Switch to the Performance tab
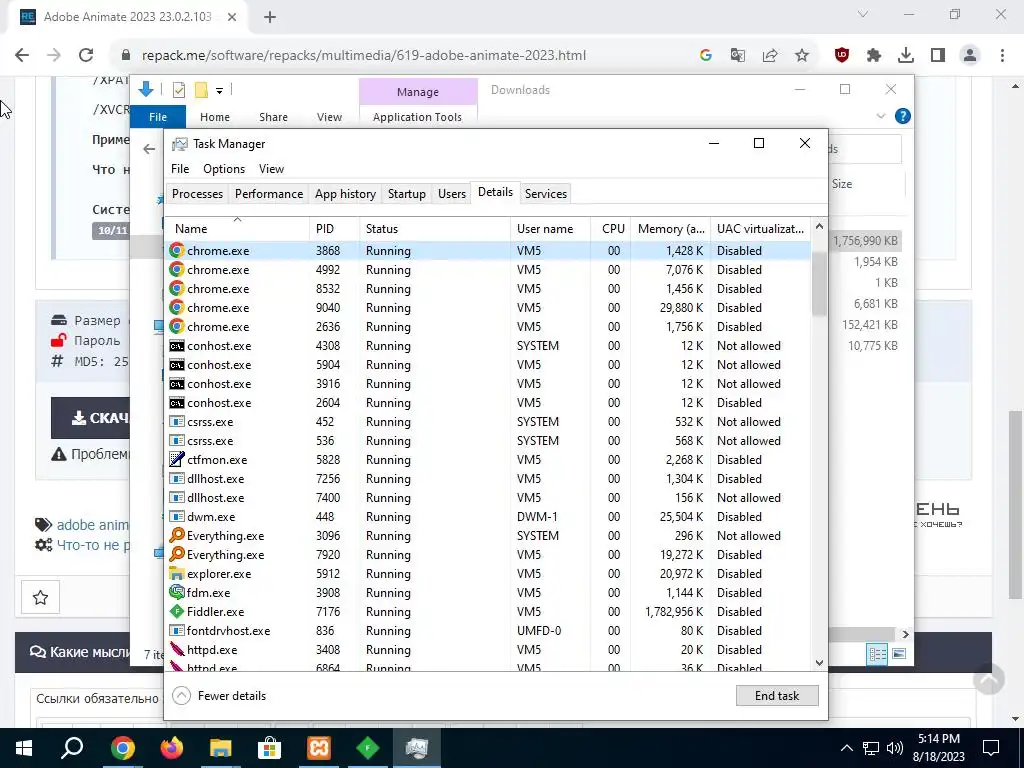1024x768 pixels. 269,194
